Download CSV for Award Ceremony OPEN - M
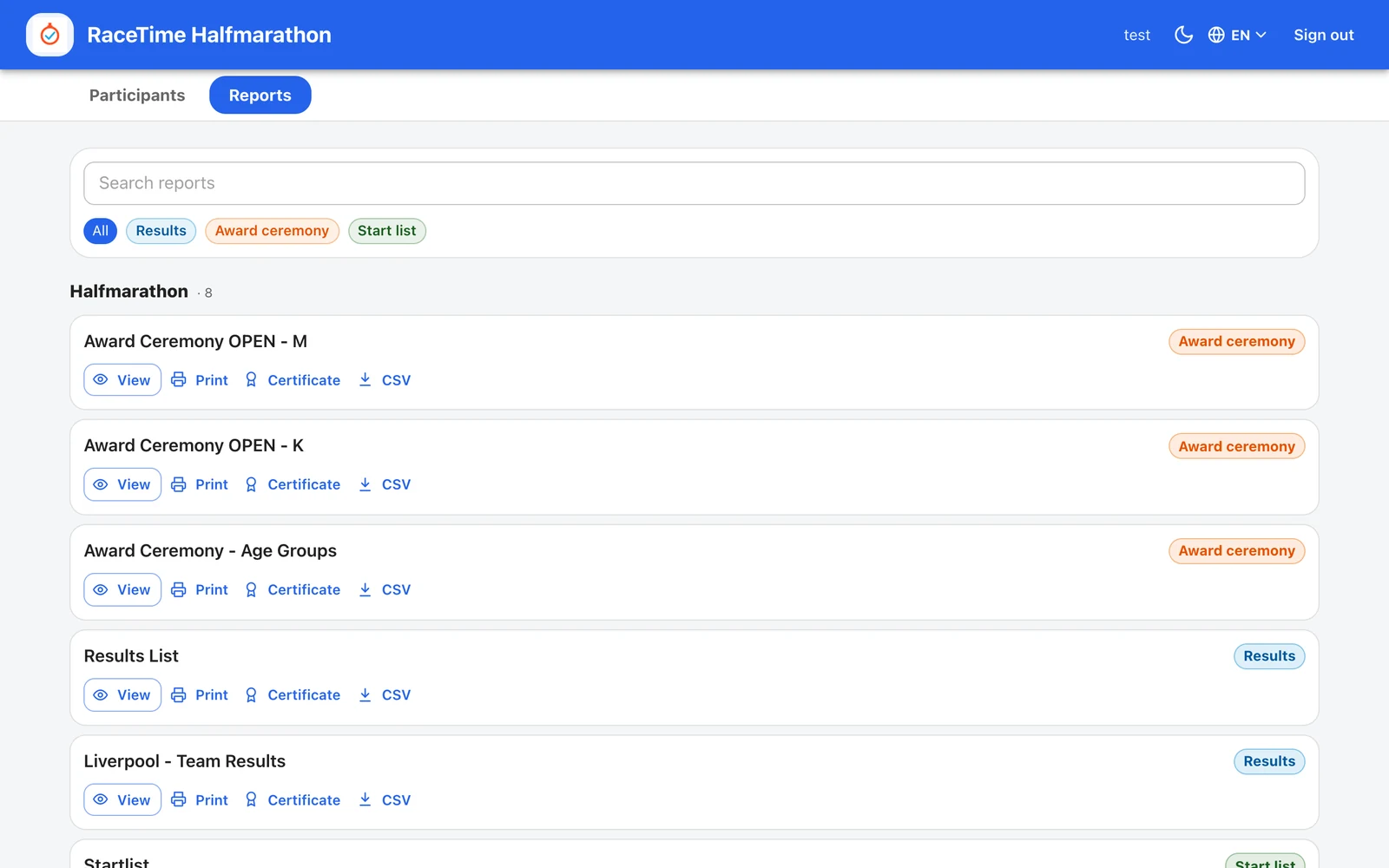Image resolution: width=1389 pixels, height=868 pixels. [385, 380]
